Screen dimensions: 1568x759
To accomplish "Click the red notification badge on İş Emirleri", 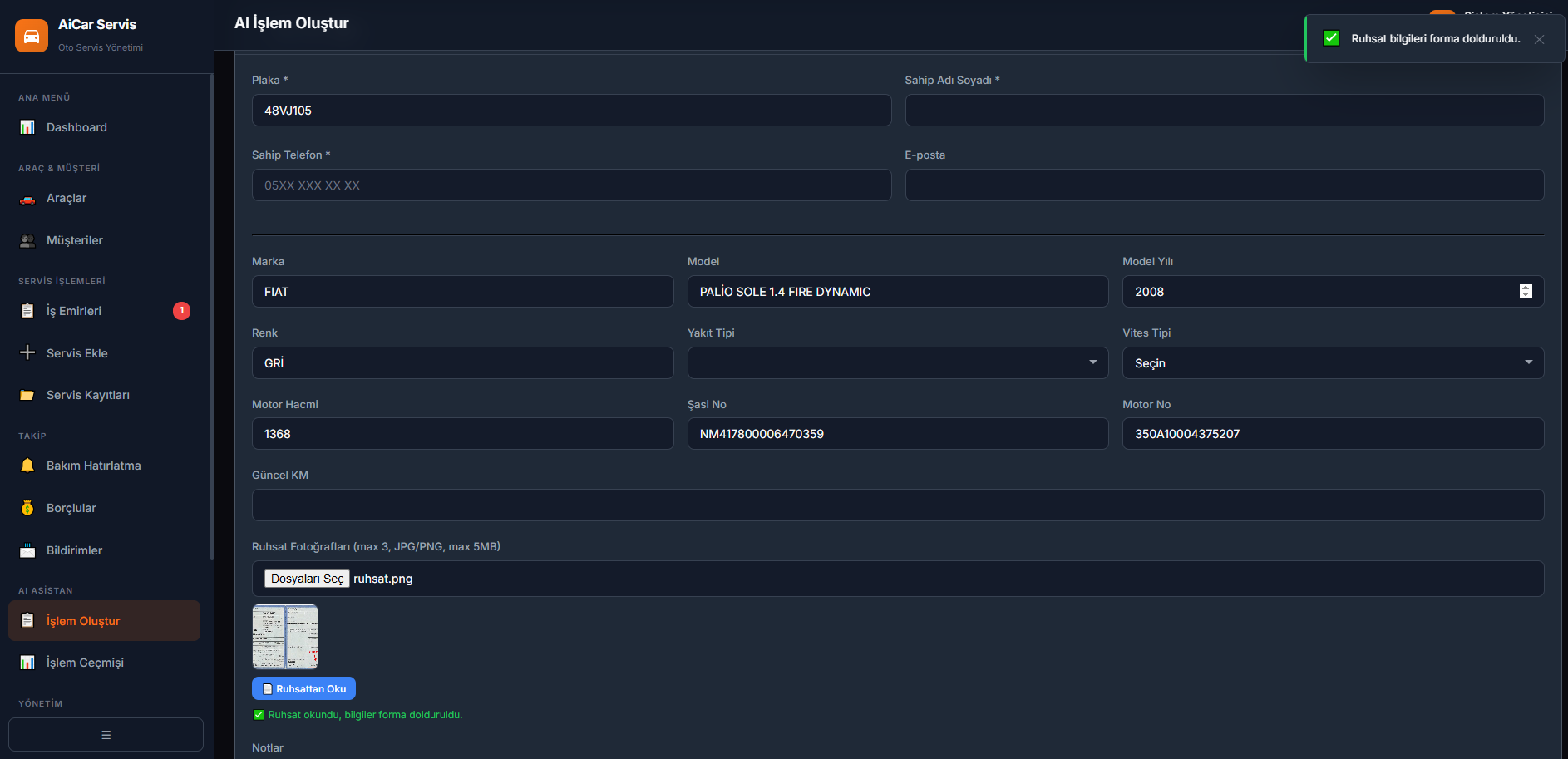I will click(x=181, y=311).
